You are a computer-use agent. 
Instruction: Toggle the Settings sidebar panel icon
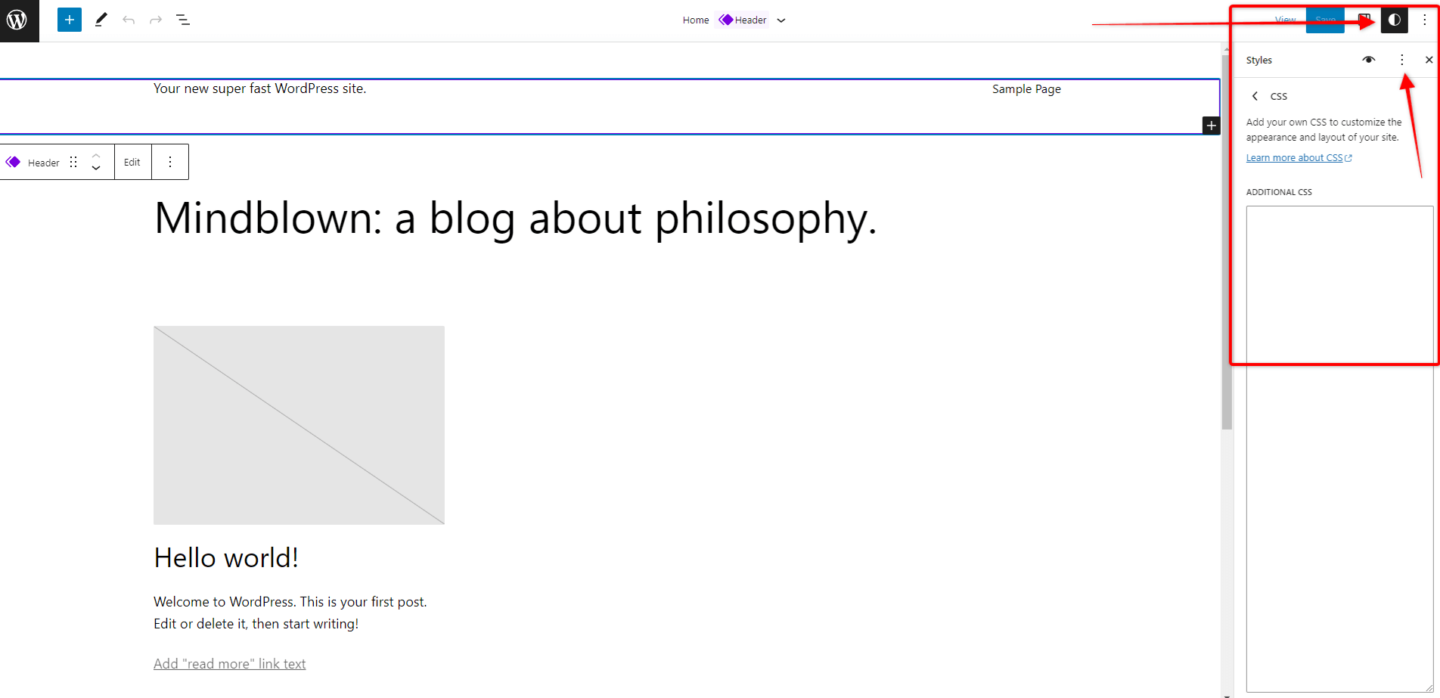[x=1365, y=20]
